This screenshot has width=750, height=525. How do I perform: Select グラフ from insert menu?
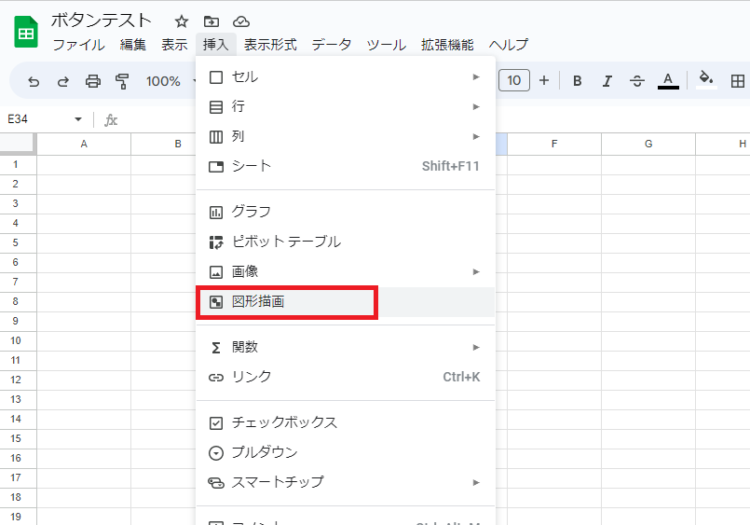345,212
